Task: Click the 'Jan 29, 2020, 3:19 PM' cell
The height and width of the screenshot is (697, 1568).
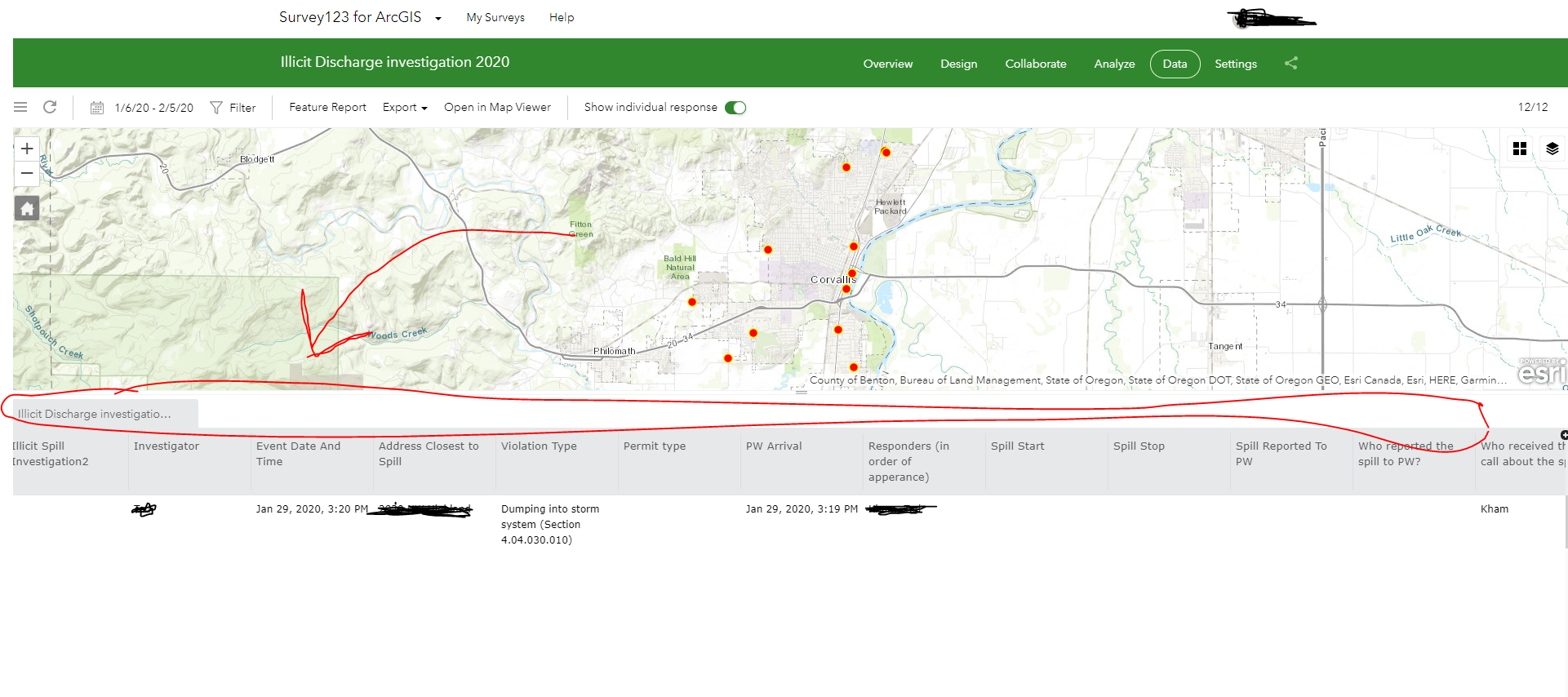Action: coord(802,508)
